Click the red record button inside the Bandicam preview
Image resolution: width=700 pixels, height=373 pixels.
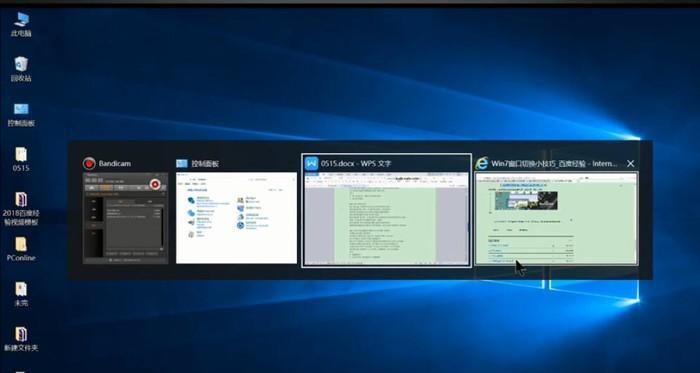155,184
